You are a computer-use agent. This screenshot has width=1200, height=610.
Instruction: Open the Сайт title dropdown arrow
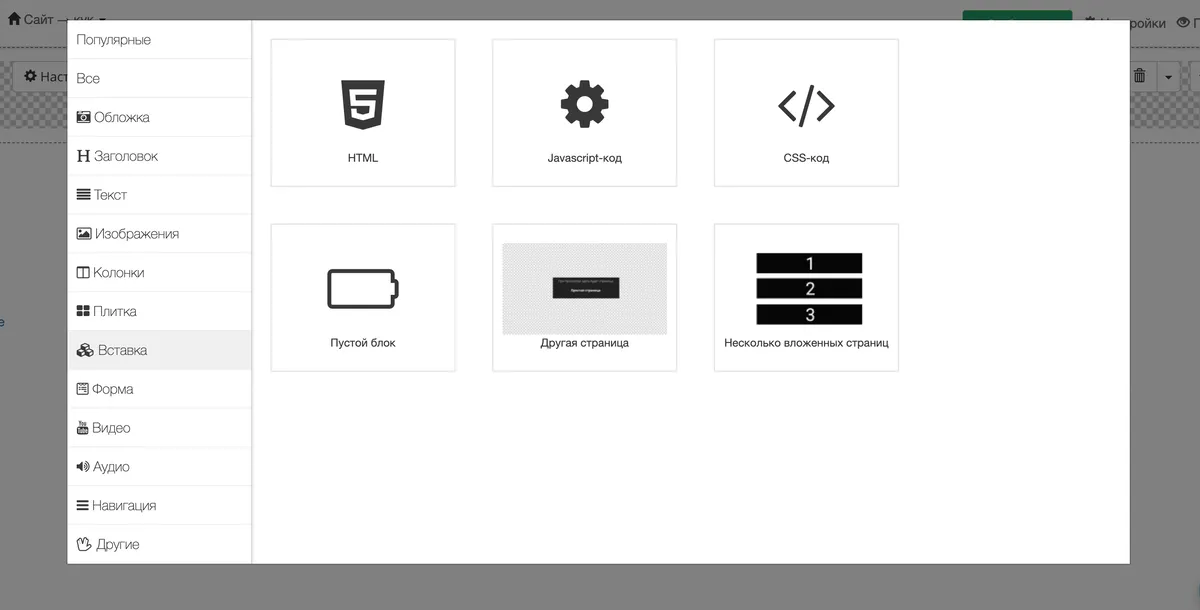point(103,20)
